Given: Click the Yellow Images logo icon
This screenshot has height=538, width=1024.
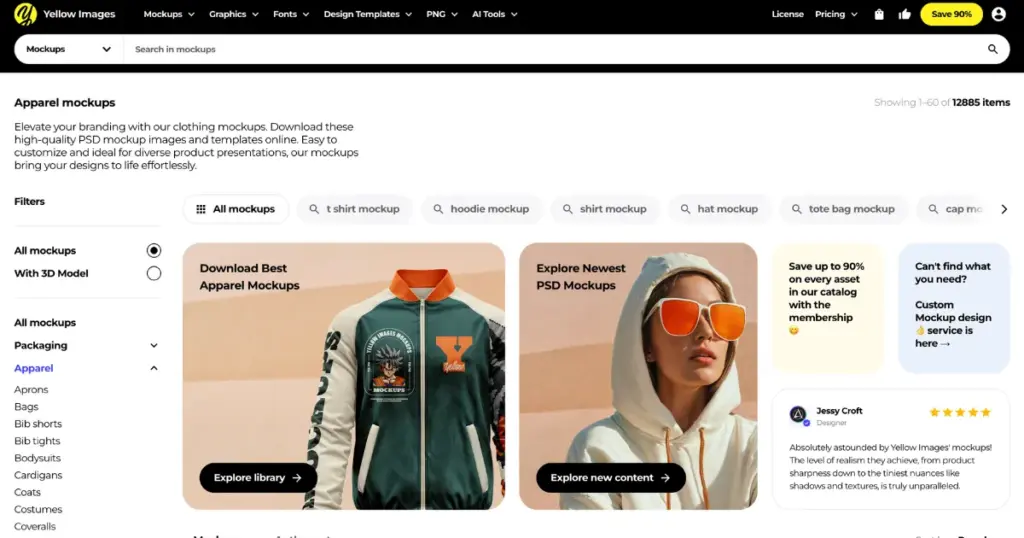Looking at the screenshot, I should tap(25, 14).
